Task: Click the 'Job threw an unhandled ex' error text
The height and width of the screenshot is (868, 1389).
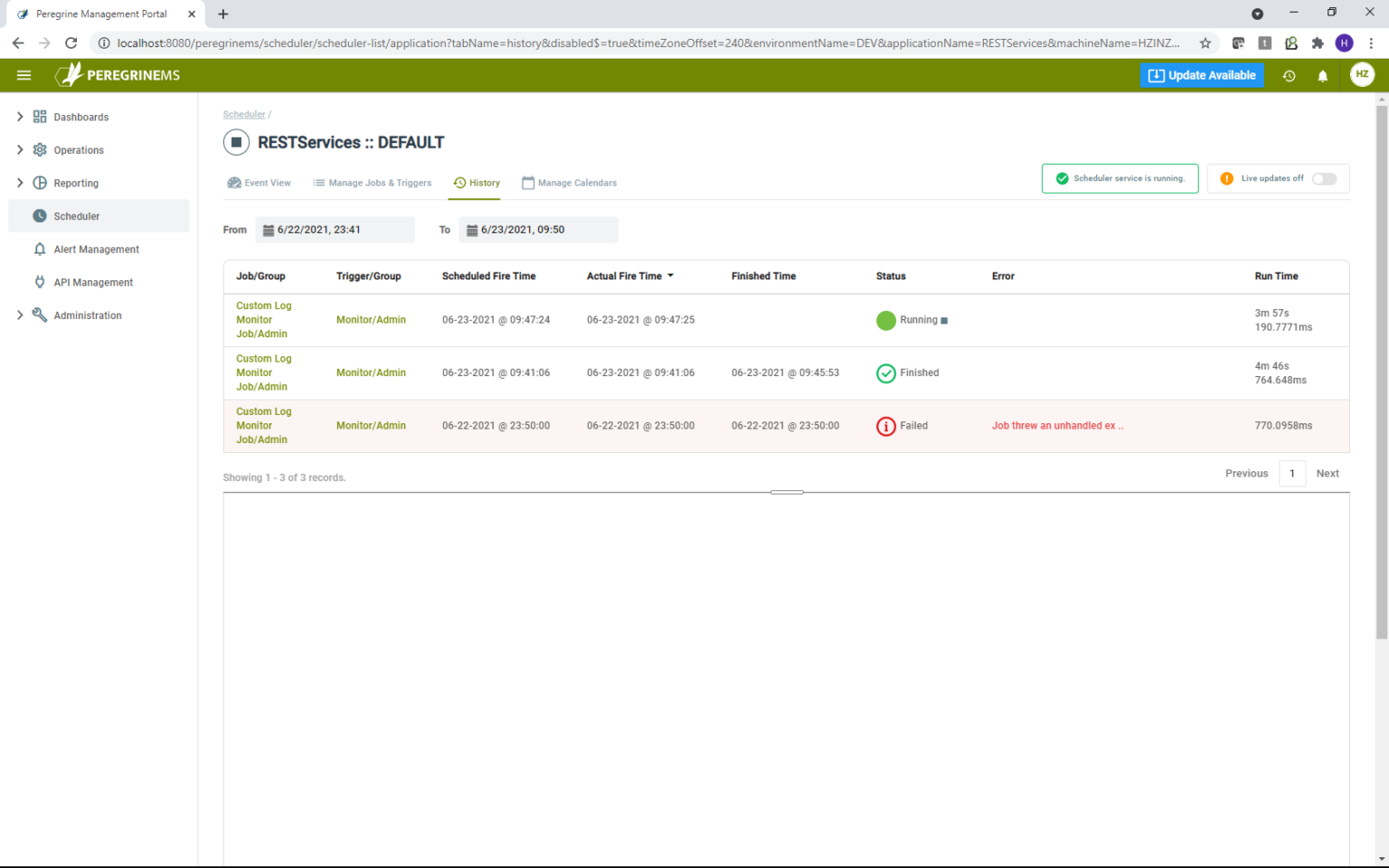Action: click(x=1057, y=425)
